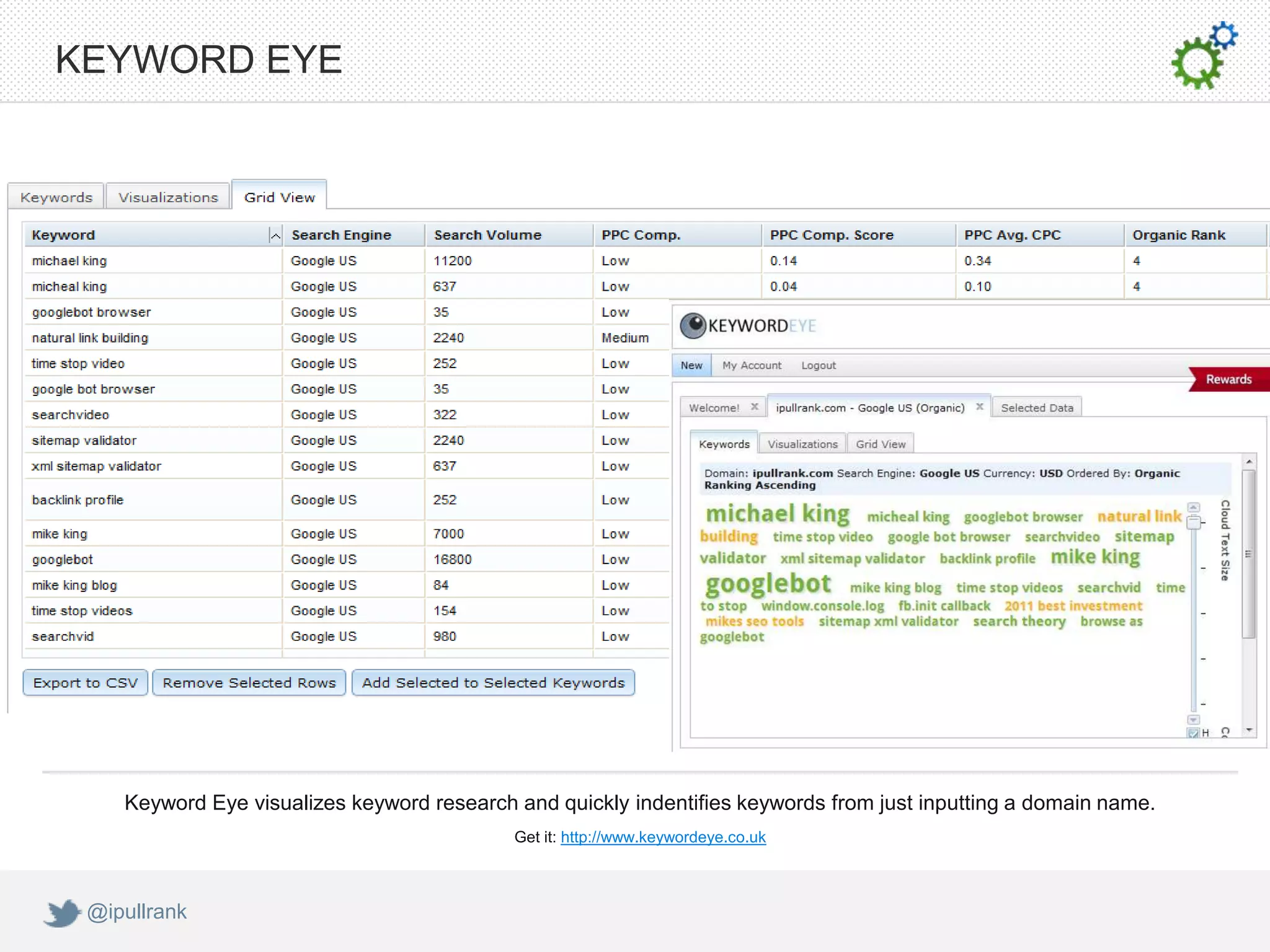This screenshot has width=1270, height=952.
Task: Sort by Search Engine column header
Action: tap(354, 235)
